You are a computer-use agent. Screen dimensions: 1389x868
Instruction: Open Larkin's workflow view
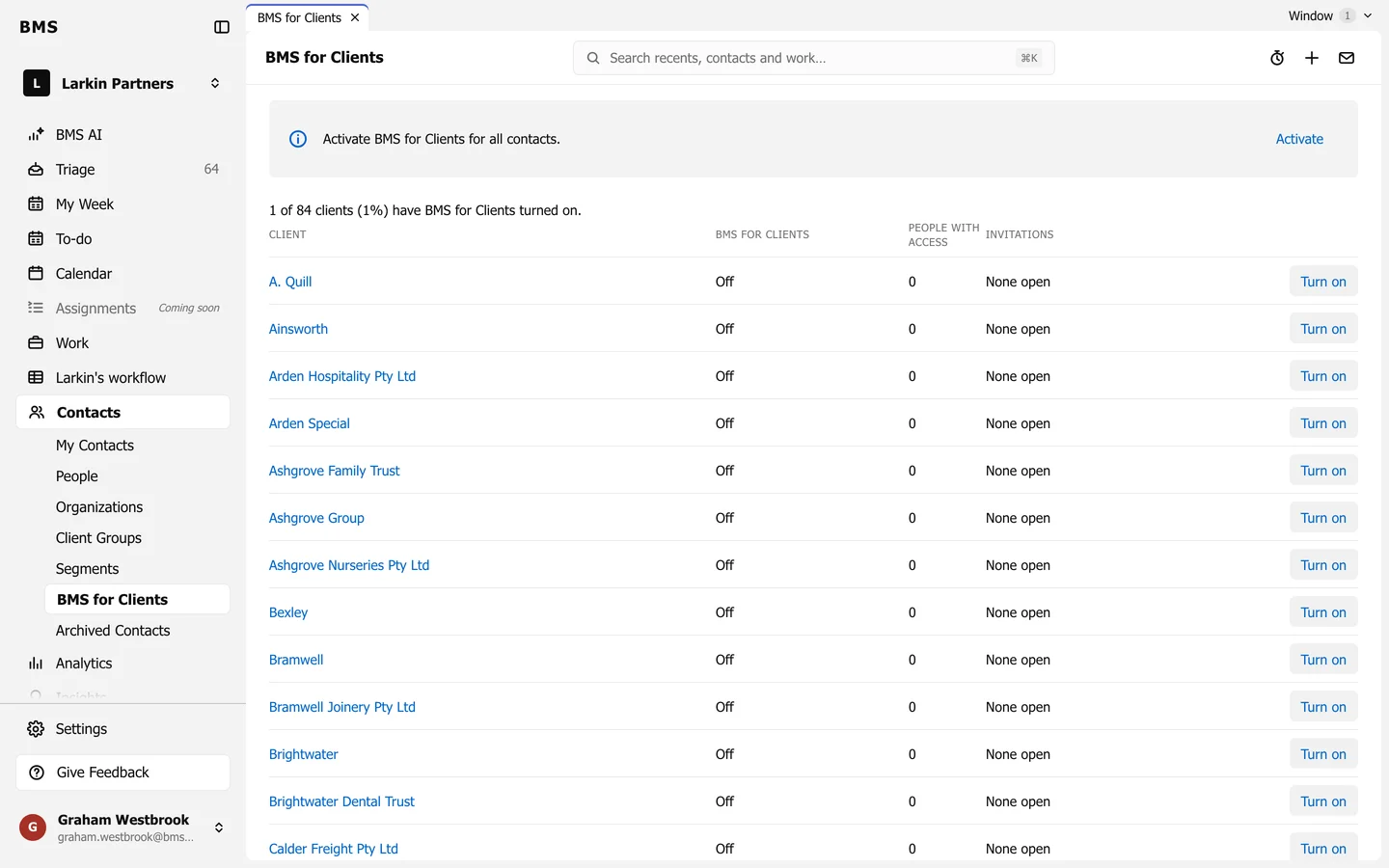pyautogui.click(x=123, y=377)
